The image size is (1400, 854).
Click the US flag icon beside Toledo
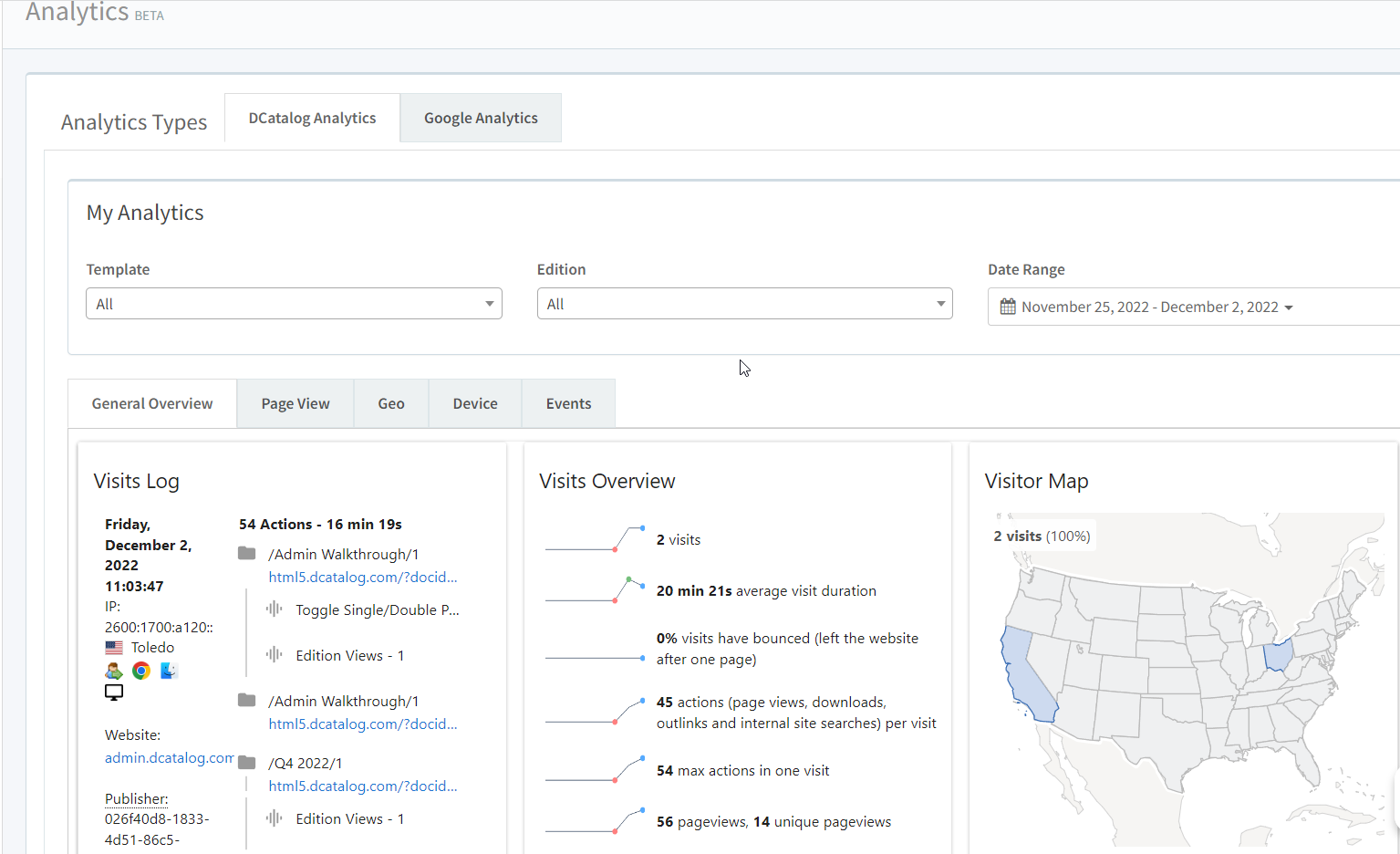(114, 648)
